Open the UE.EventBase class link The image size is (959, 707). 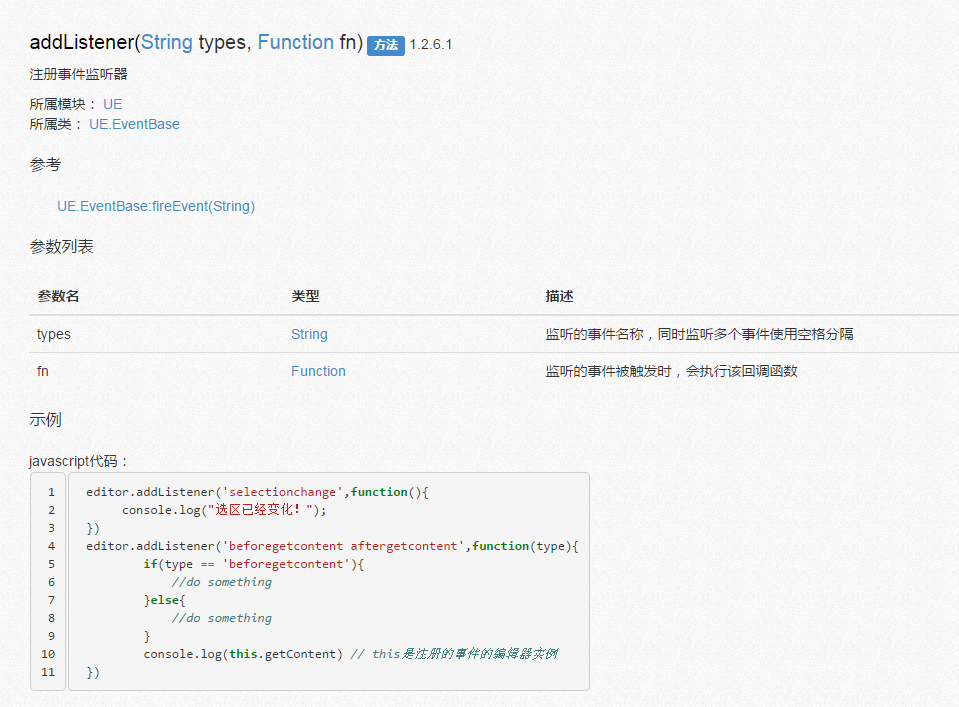[135, 124]
